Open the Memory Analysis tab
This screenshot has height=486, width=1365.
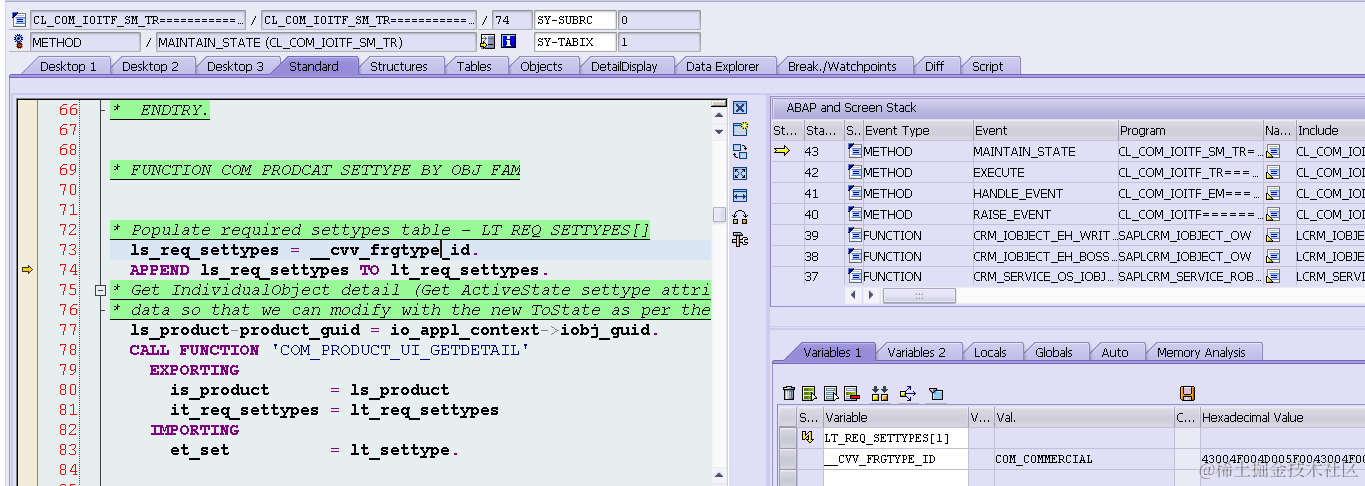pyautogui.click(x=1201, y=352)
